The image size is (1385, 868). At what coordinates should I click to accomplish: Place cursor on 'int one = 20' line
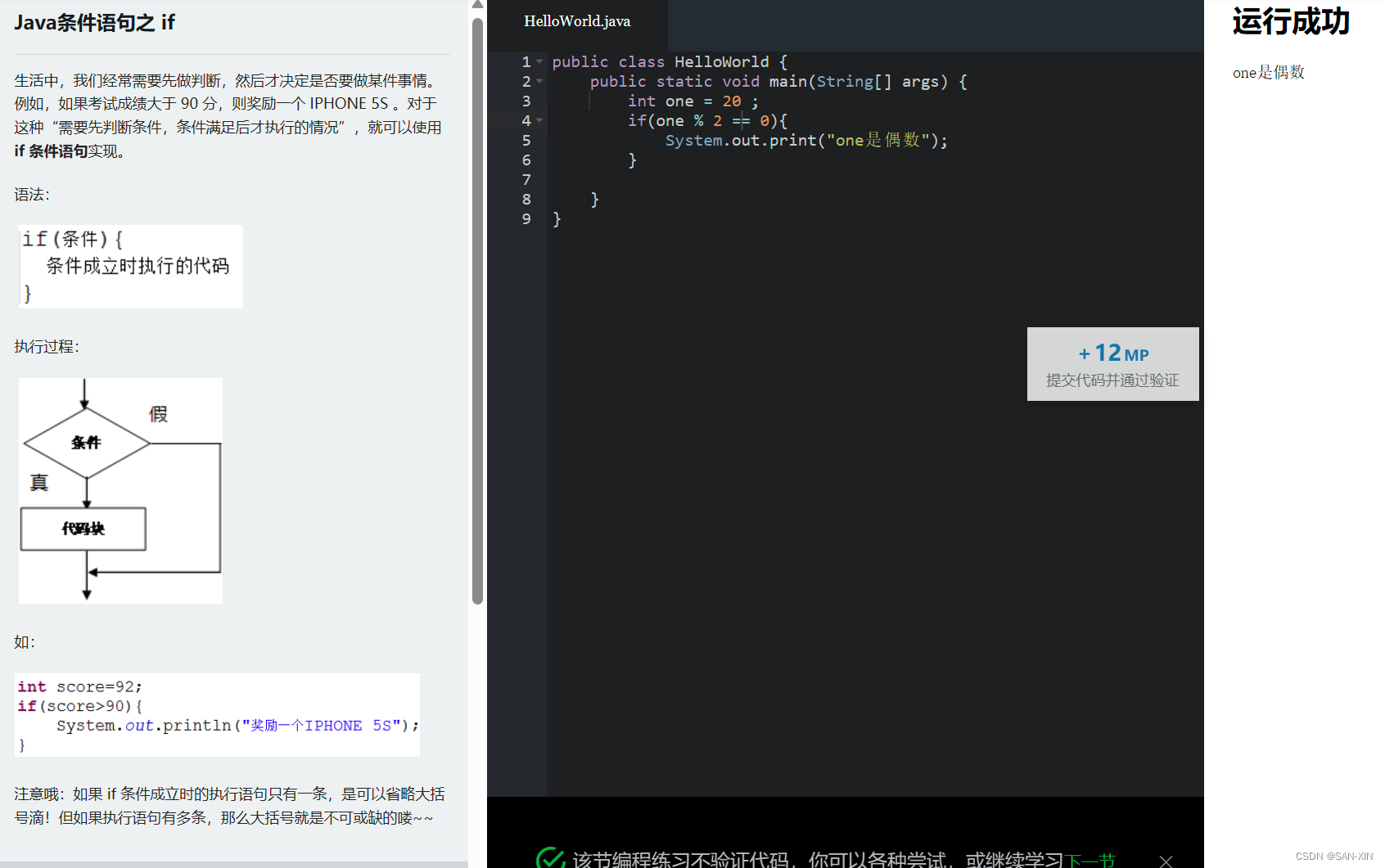(x=692, y=101)
